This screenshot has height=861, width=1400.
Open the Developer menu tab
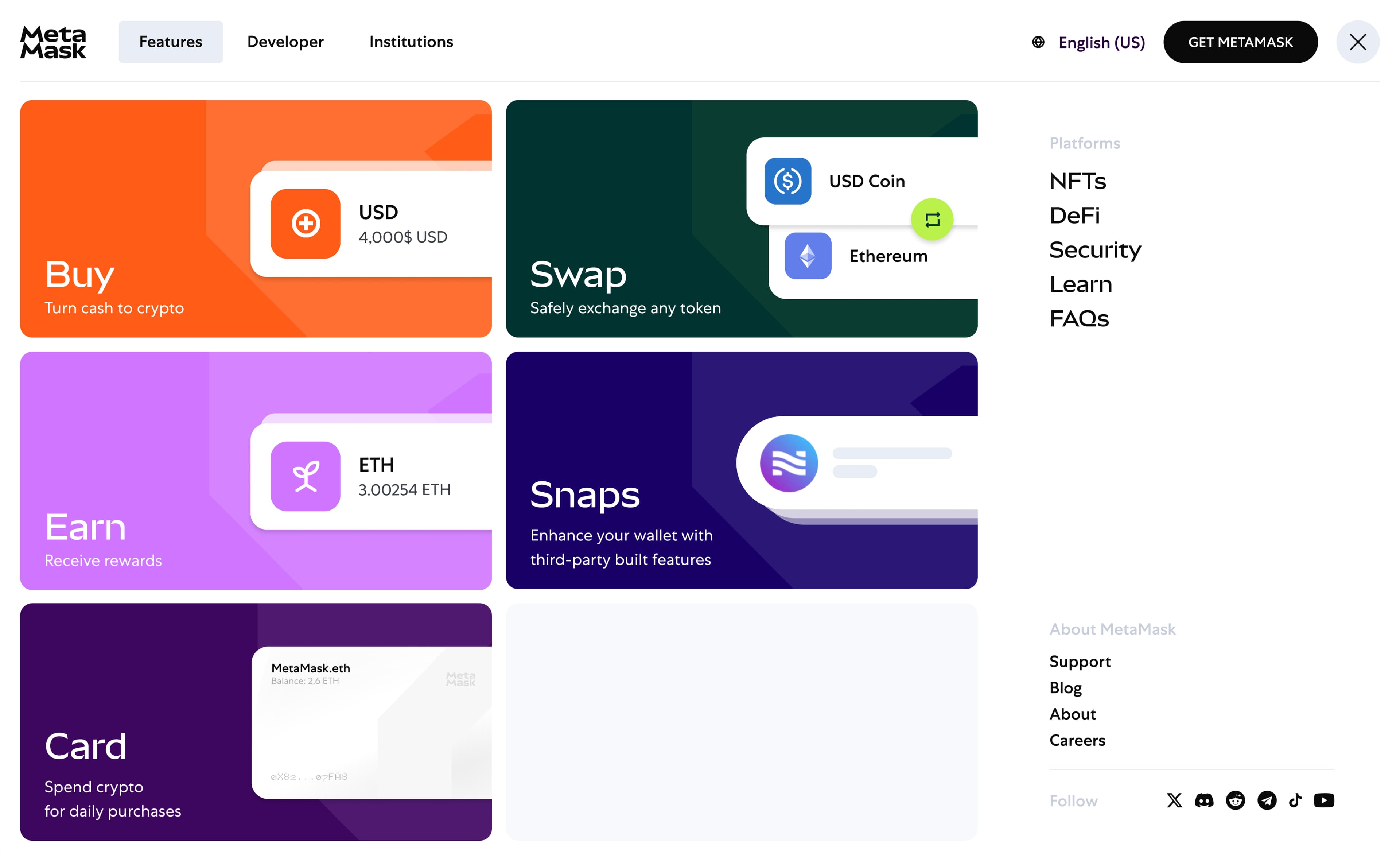tap(285, 42)
